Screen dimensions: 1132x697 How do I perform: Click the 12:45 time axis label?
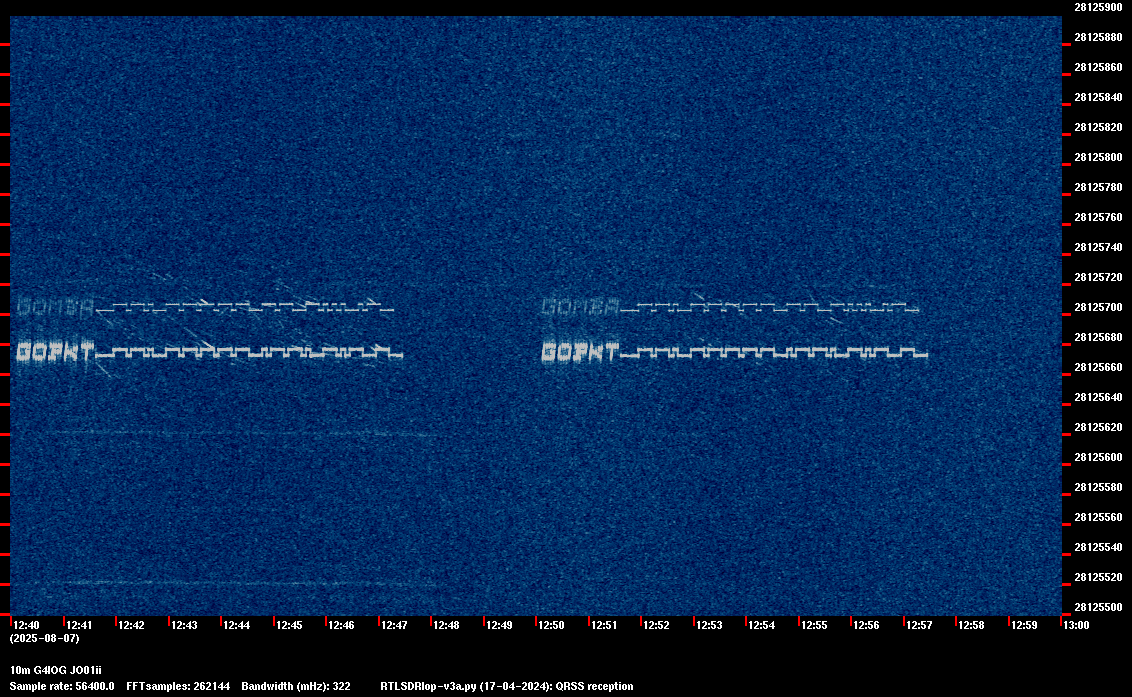(289, 625)
